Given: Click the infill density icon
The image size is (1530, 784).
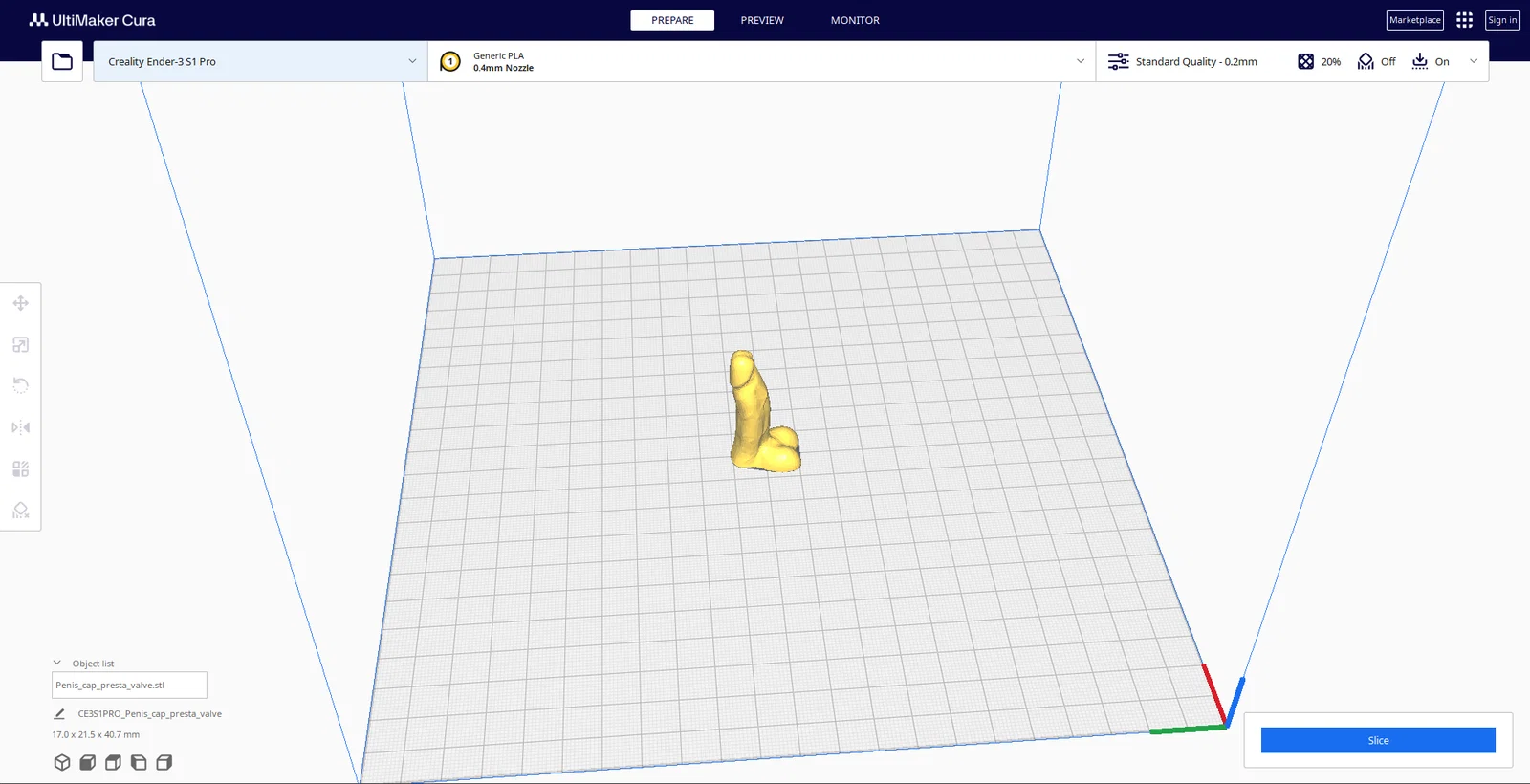Looking at the screenshot, I should pyautogui.click(x=1305, y=61).
